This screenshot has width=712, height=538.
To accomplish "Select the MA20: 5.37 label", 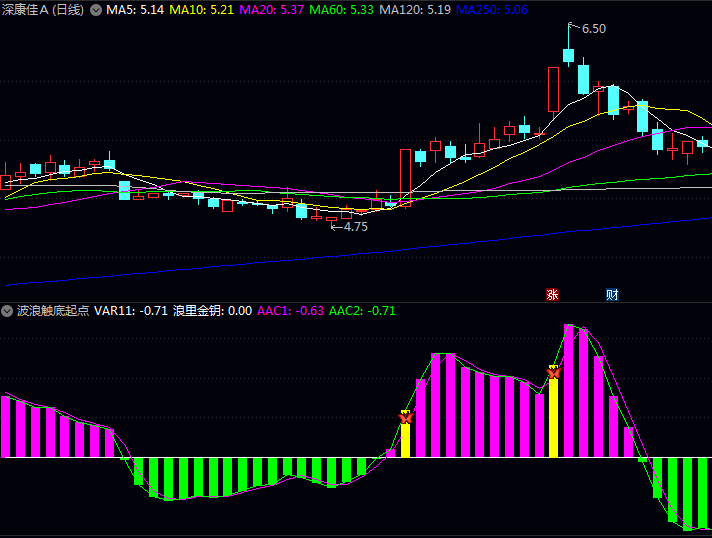I will [x=272, y=10].
